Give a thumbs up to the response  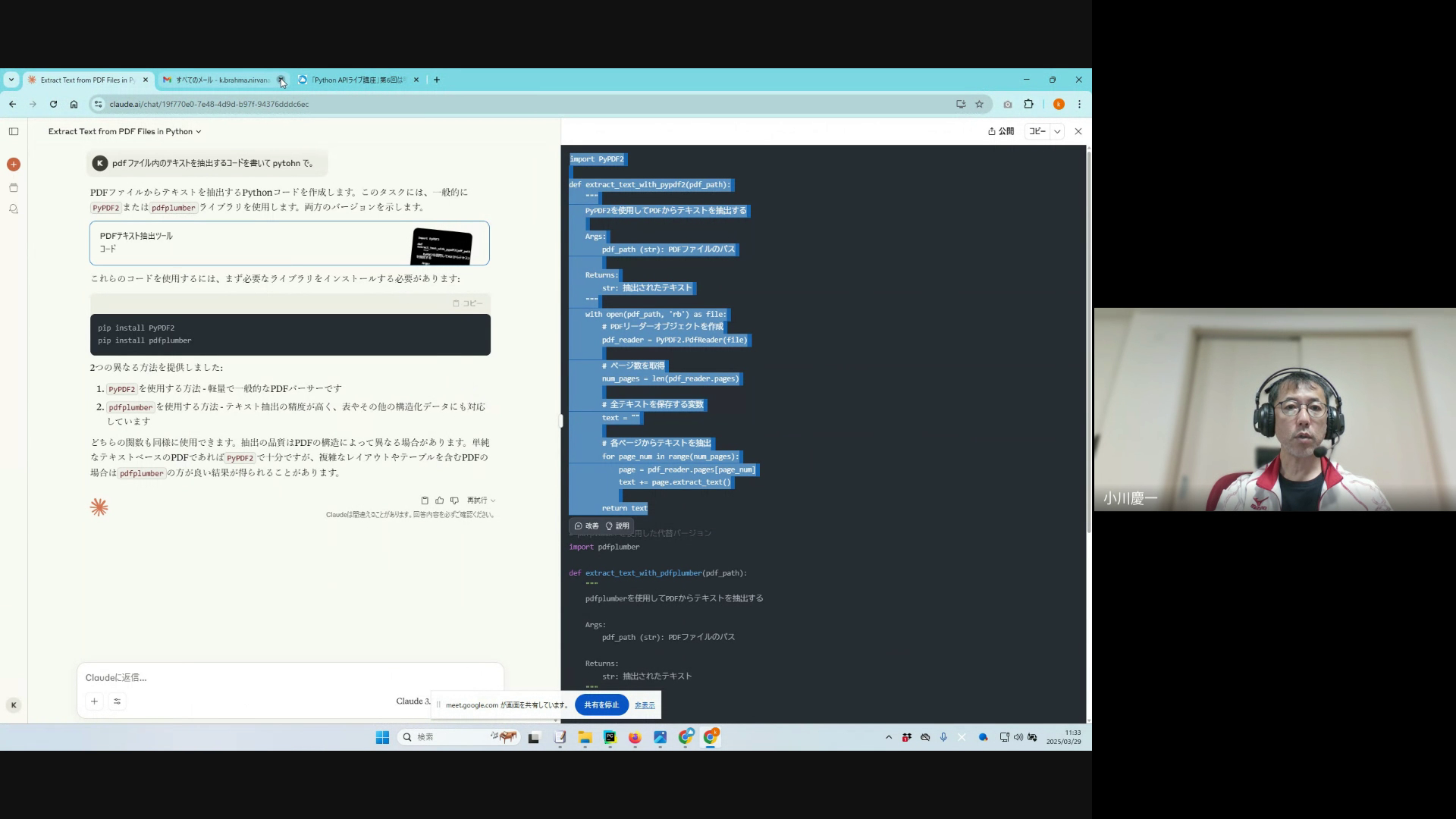440,500
